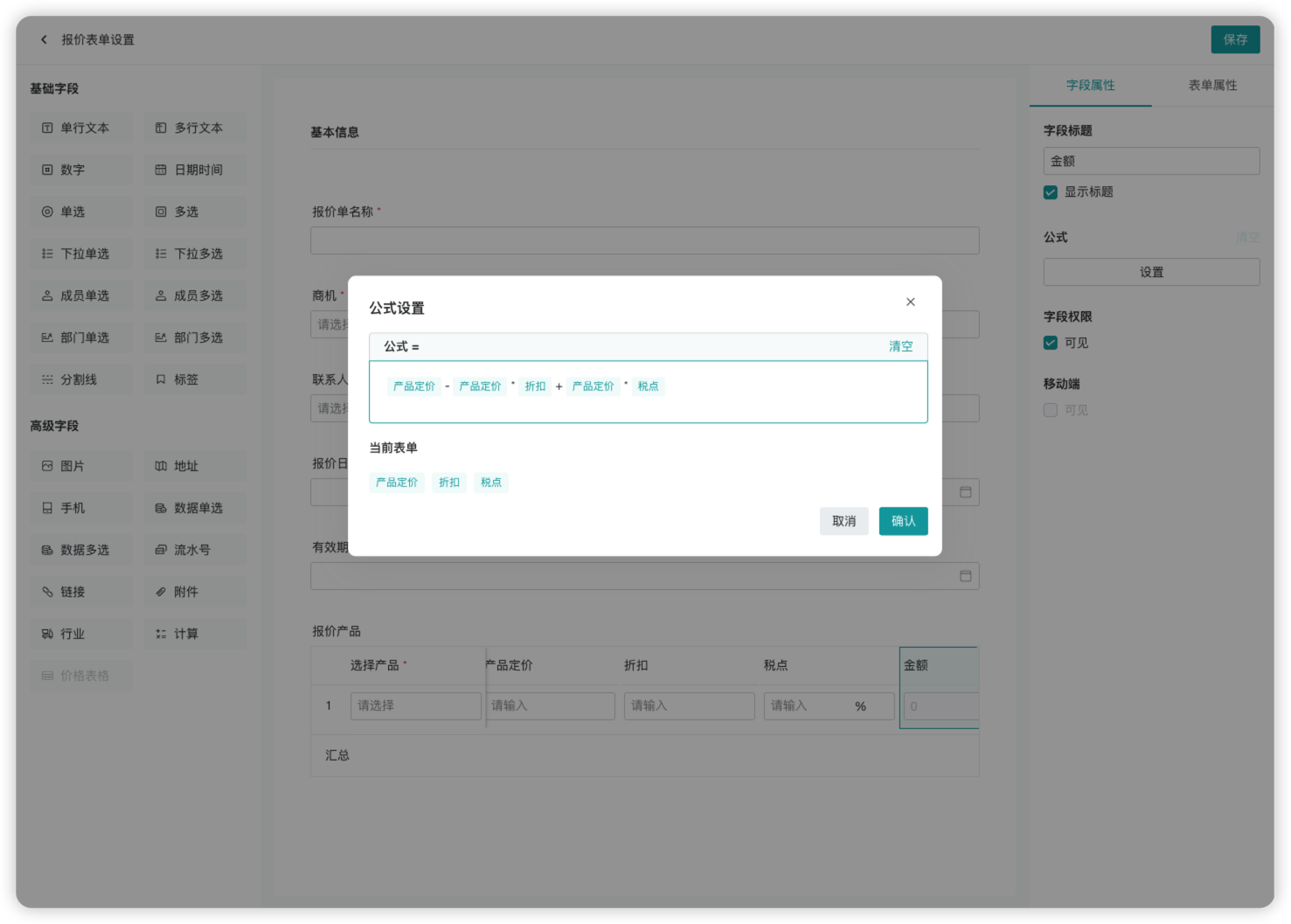Toggle the 可见 checkbox under 移动端

coord(1051,410)
